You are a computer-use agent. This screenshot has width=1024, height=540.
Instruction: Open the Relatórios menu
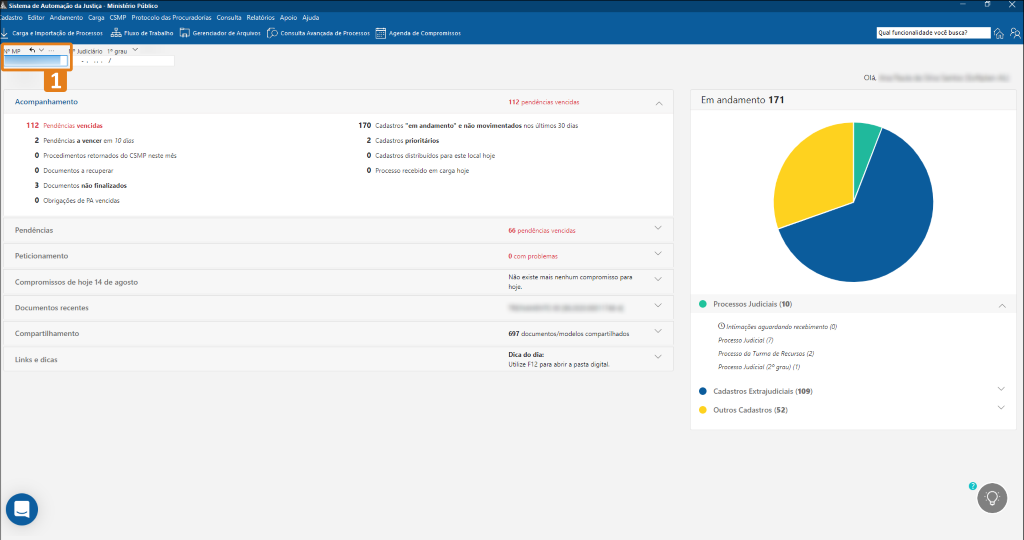pos(259,17)
